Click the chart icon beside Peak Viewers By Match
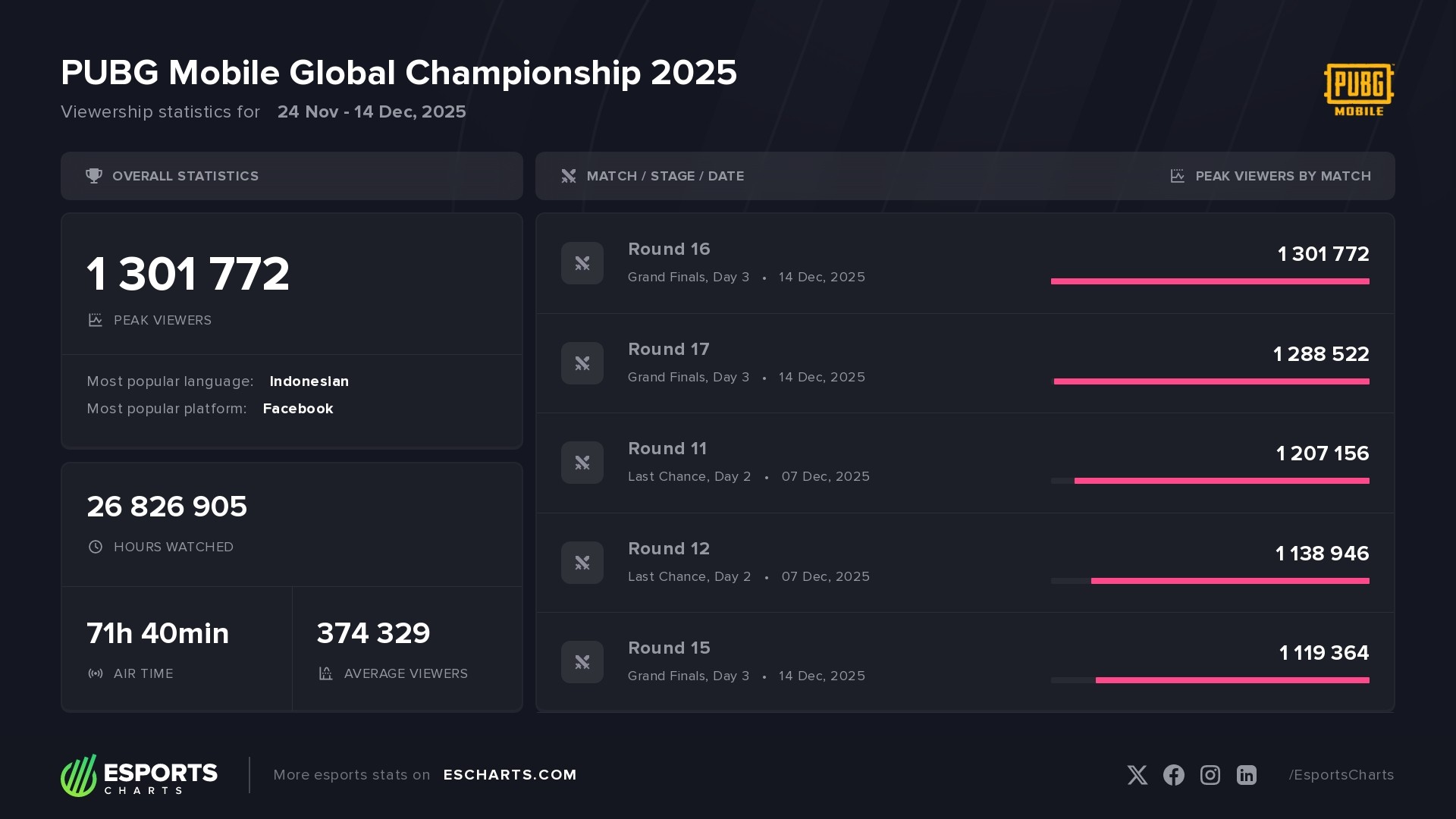The height and width of the screenshot is (819, 1456). click(1177, 176)
